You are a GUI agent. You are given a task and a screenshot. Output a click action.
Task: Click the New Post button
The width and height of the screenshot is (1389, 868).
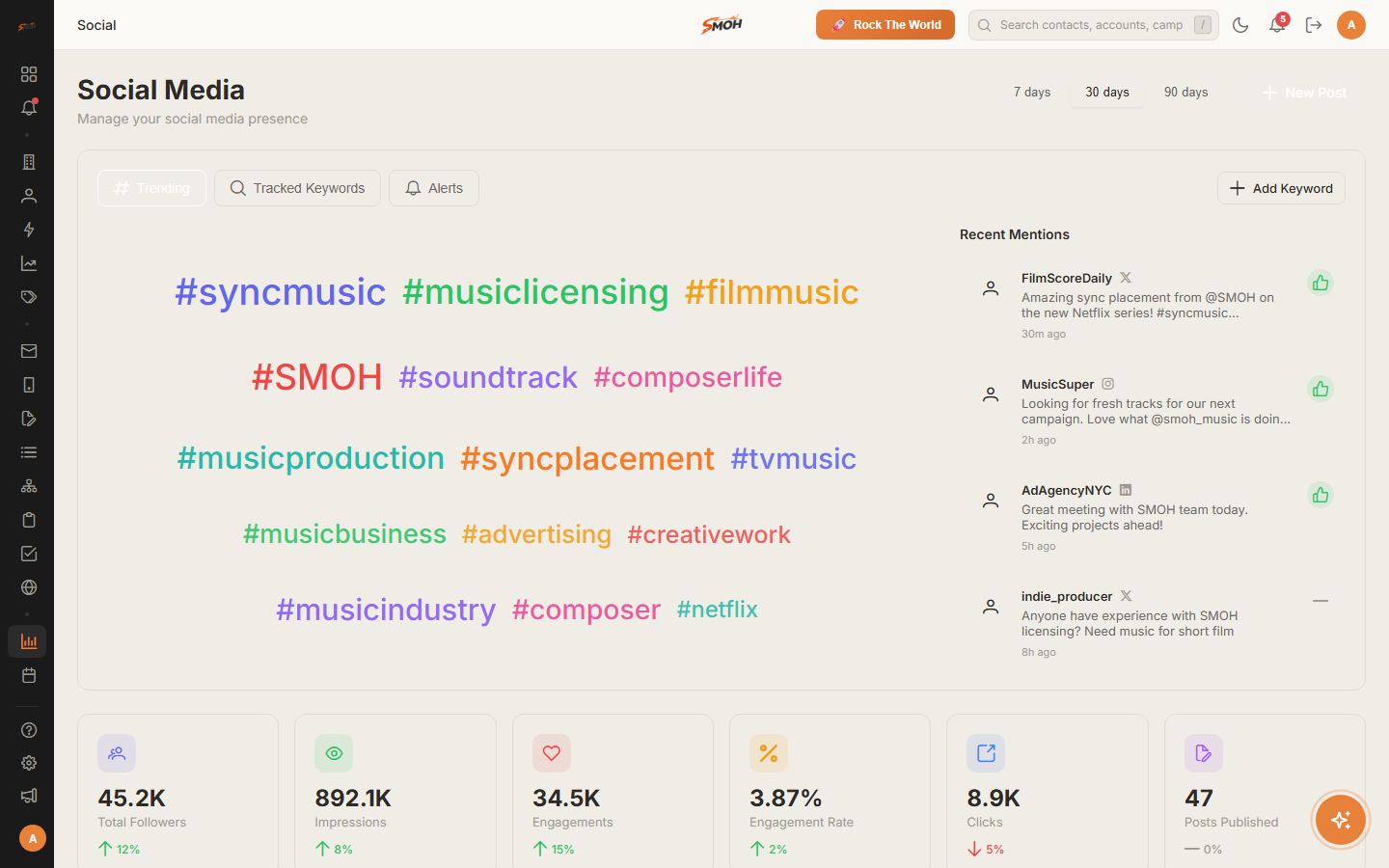(1304, 93)
